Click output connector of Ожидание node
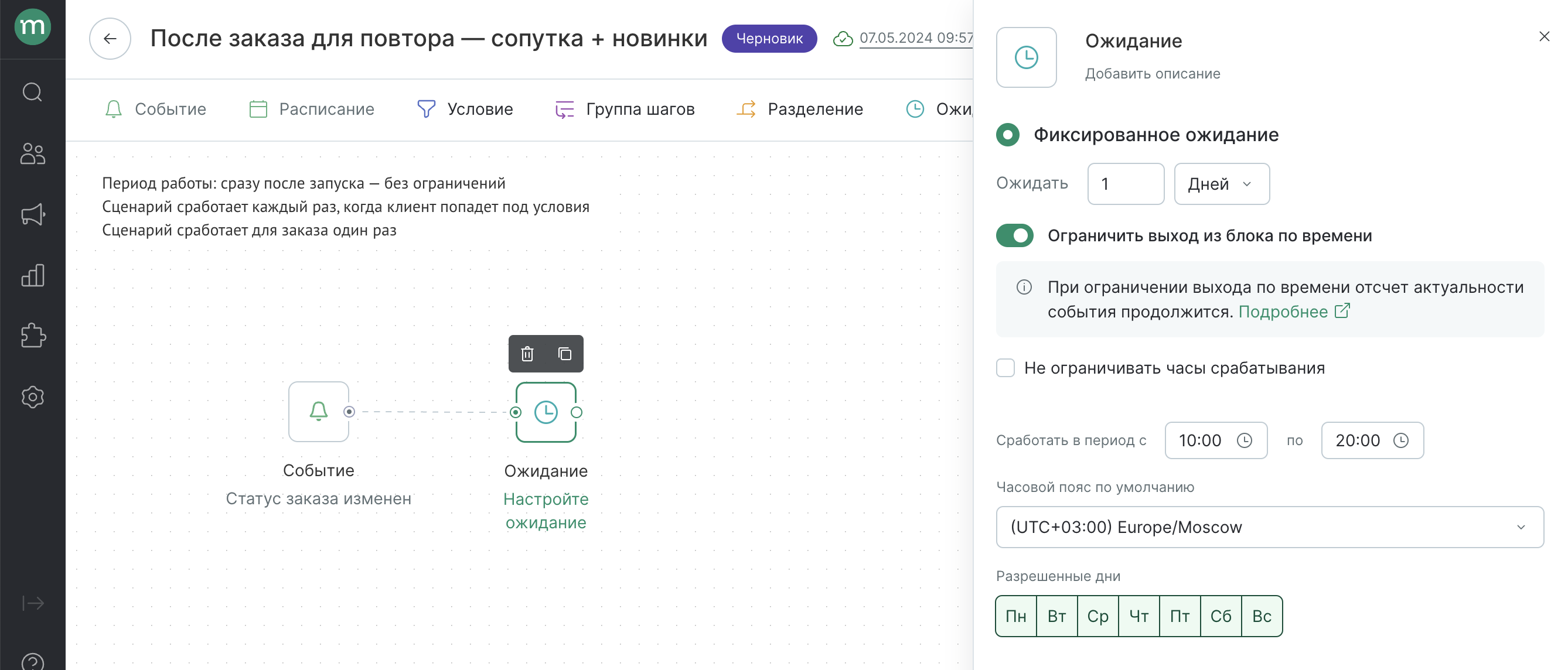This screenshot has height=670, width=1568. coord(577,412)
